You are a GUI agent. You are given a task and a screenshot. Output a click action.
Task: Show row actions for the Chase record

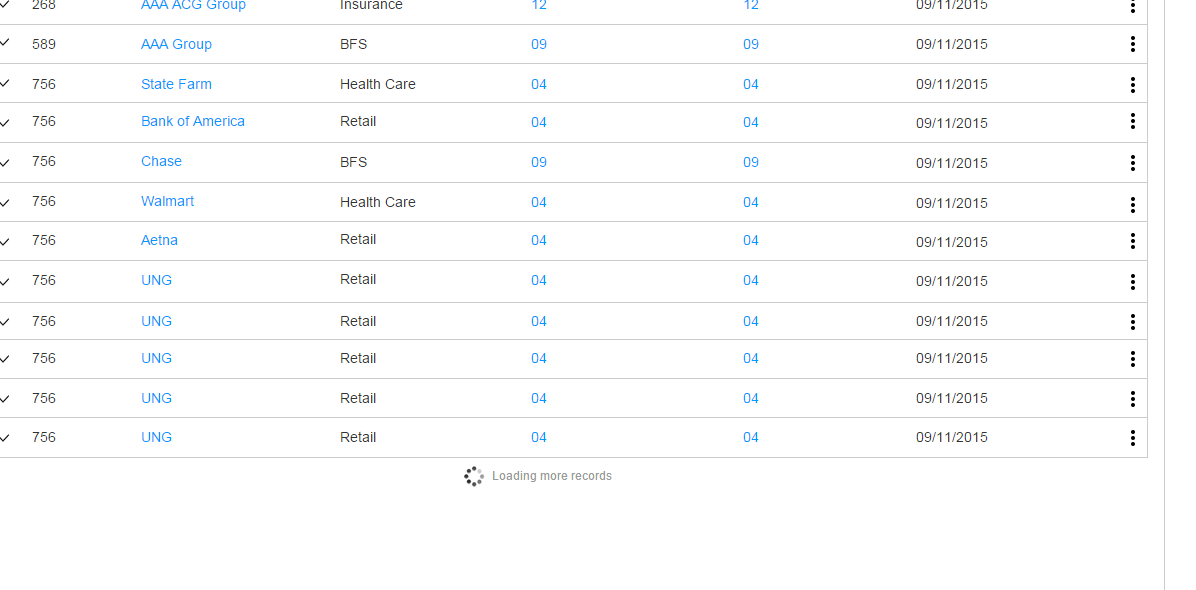coord(1132,163)
